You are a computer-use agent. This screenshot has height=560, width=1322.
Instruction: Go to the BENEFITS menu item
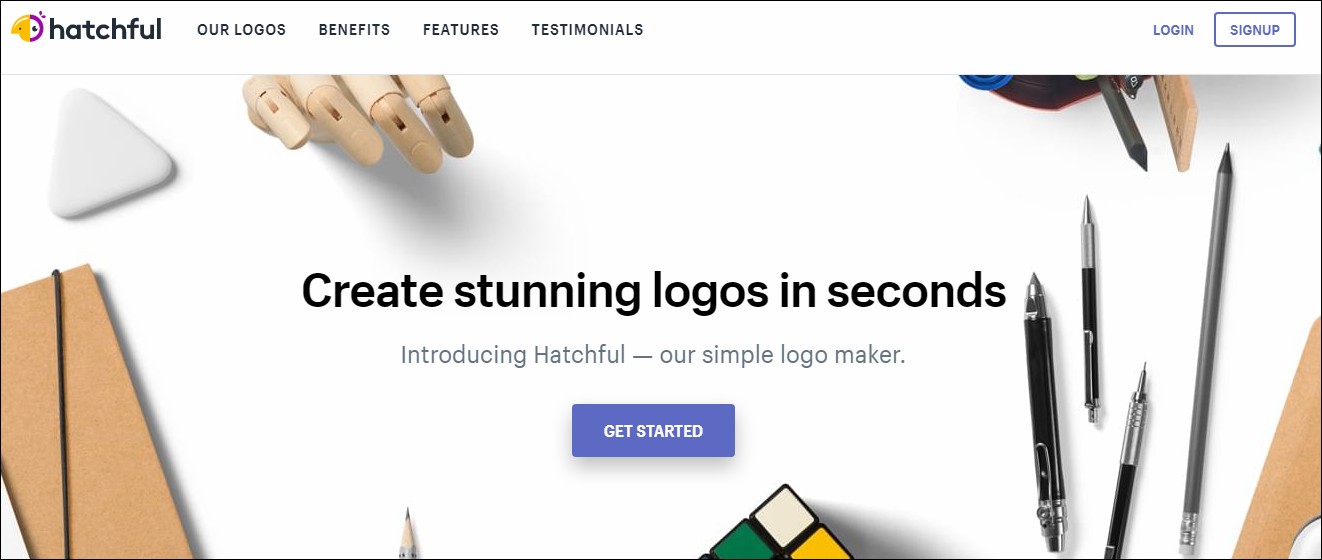coord(354,30)
